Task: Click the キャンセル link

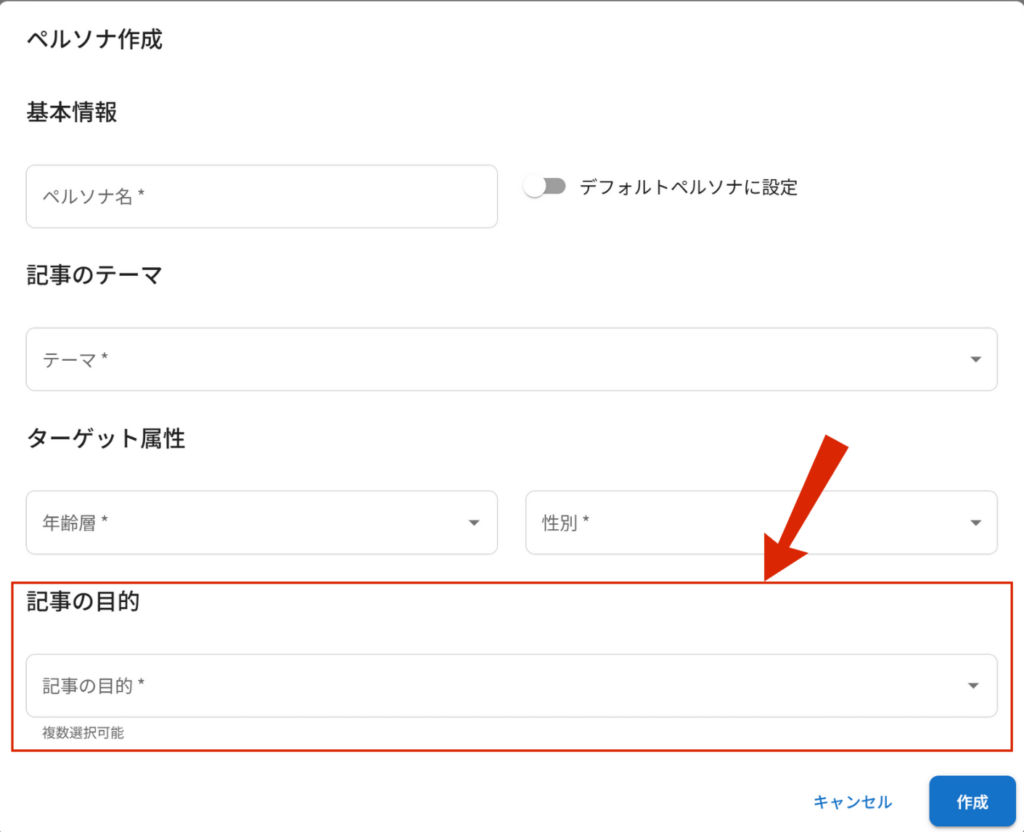Action: [852, 802]
